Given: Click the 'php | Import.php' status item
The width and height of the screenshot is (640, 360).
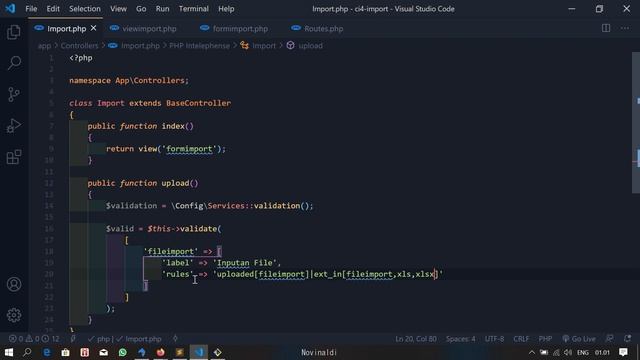Looking at the screenshot, I should 124,339.
